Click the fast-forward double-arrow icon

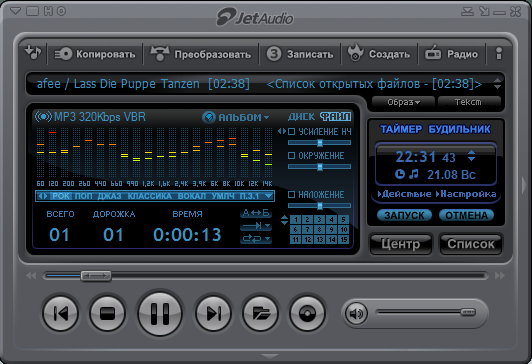point(499,275)
